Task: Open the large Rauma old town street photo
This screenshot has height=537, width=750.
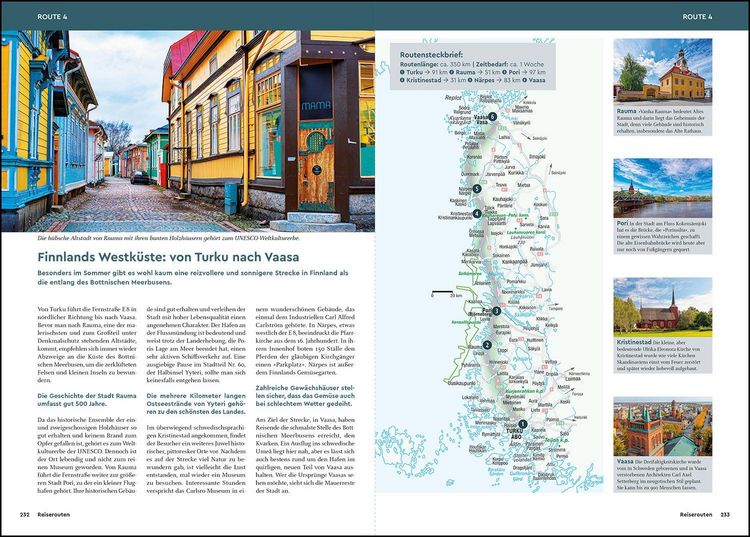Action: point(188,131)
